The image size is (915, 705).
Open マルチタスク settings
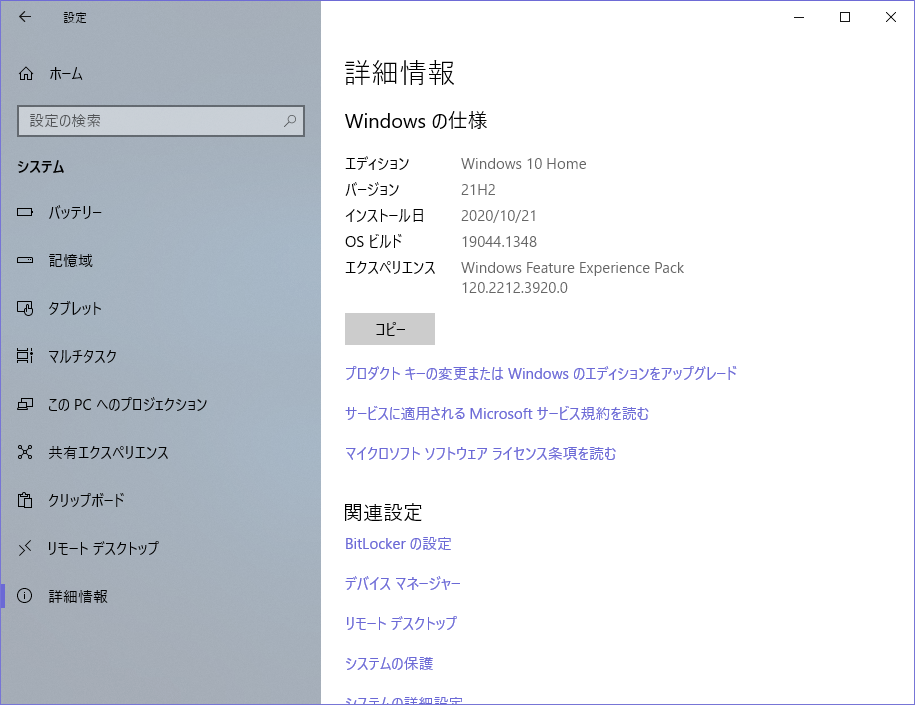pos(160,355)
